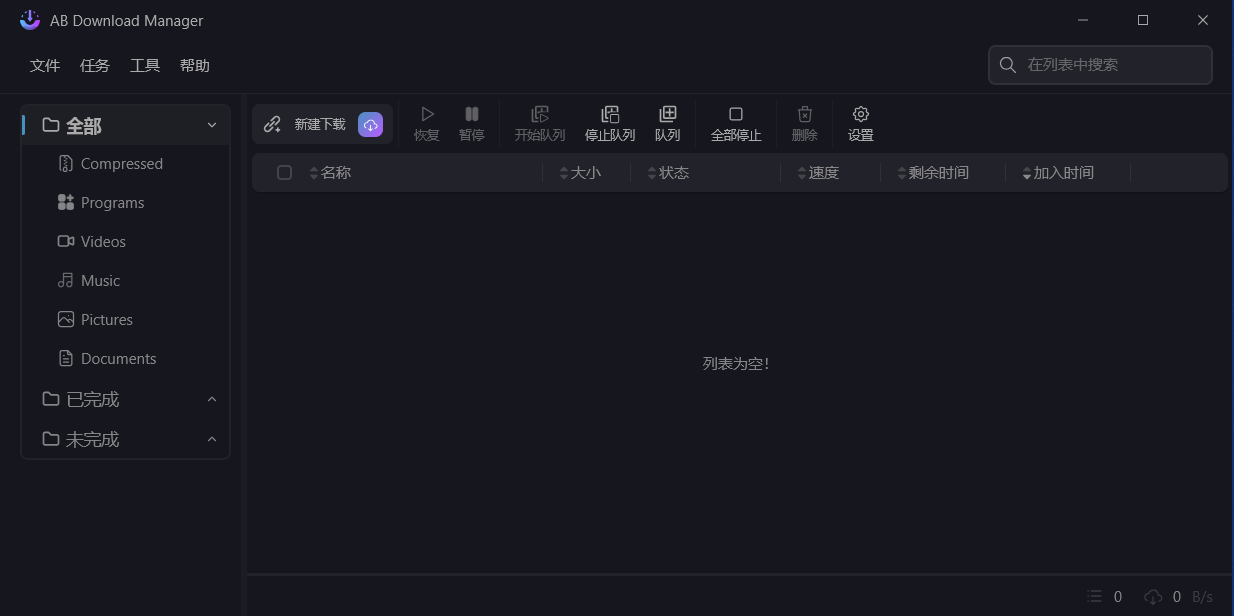The height and width of the screenshot is (616, 1234).
Task: Select the Documents category
Action: [125, 359]
